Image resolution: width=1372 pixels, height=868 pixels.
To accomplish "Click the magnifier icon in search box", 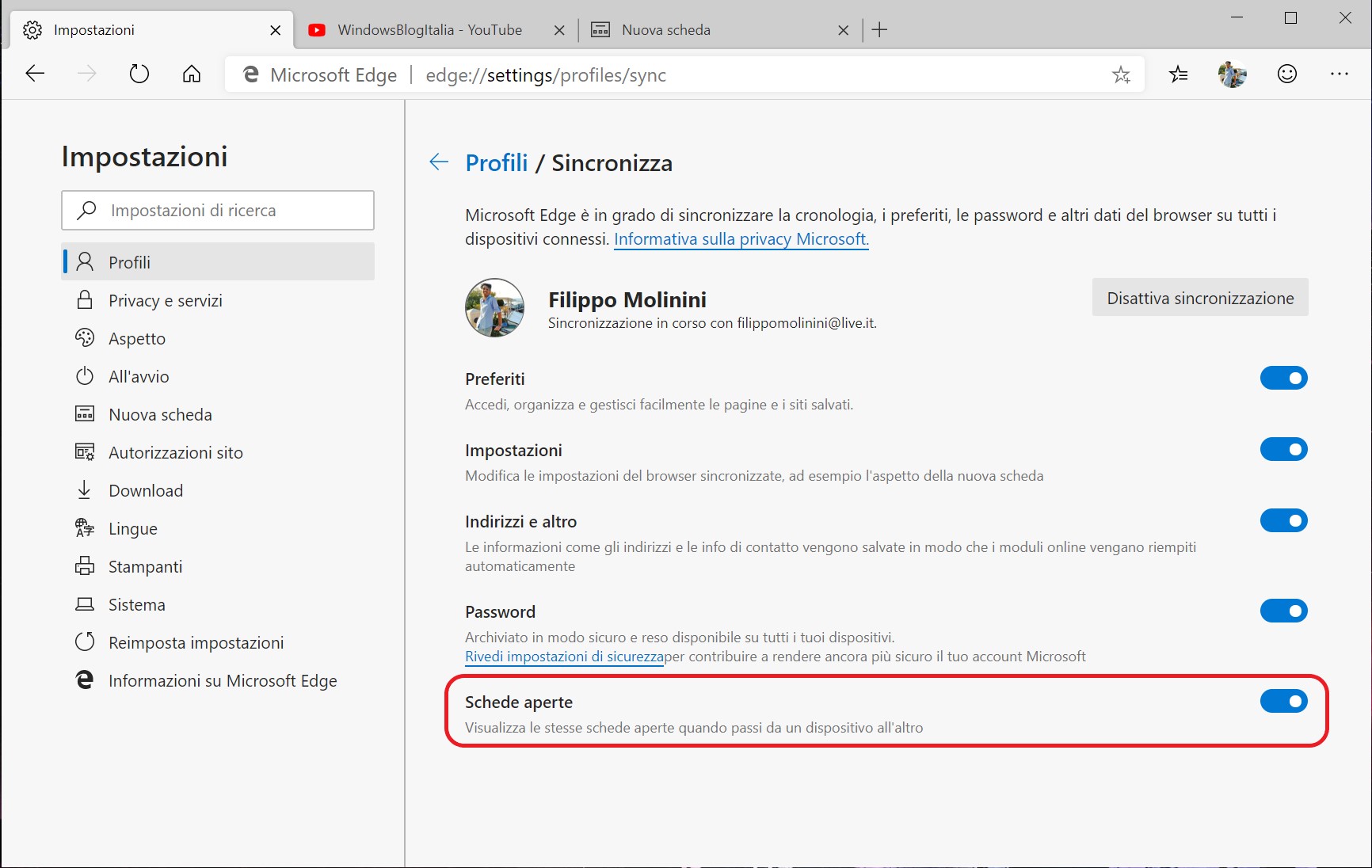I will click(x=86, y=210).
